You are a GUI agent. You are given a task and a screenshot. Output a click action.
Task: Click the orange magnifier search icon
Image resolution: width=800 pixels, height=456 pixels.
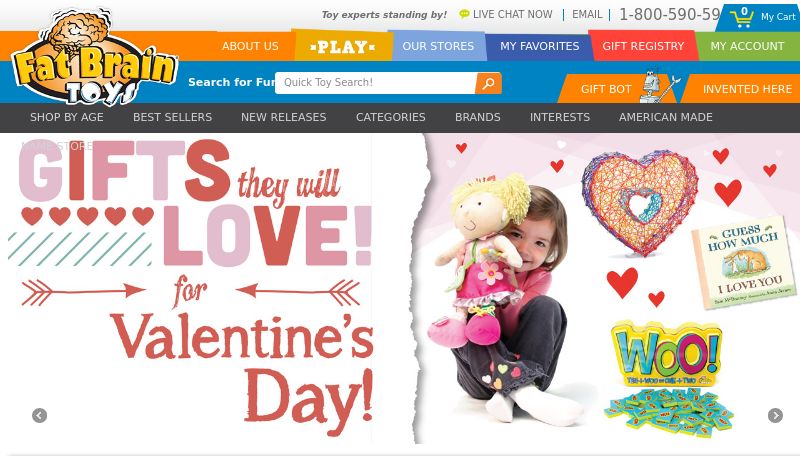[488, 83]
